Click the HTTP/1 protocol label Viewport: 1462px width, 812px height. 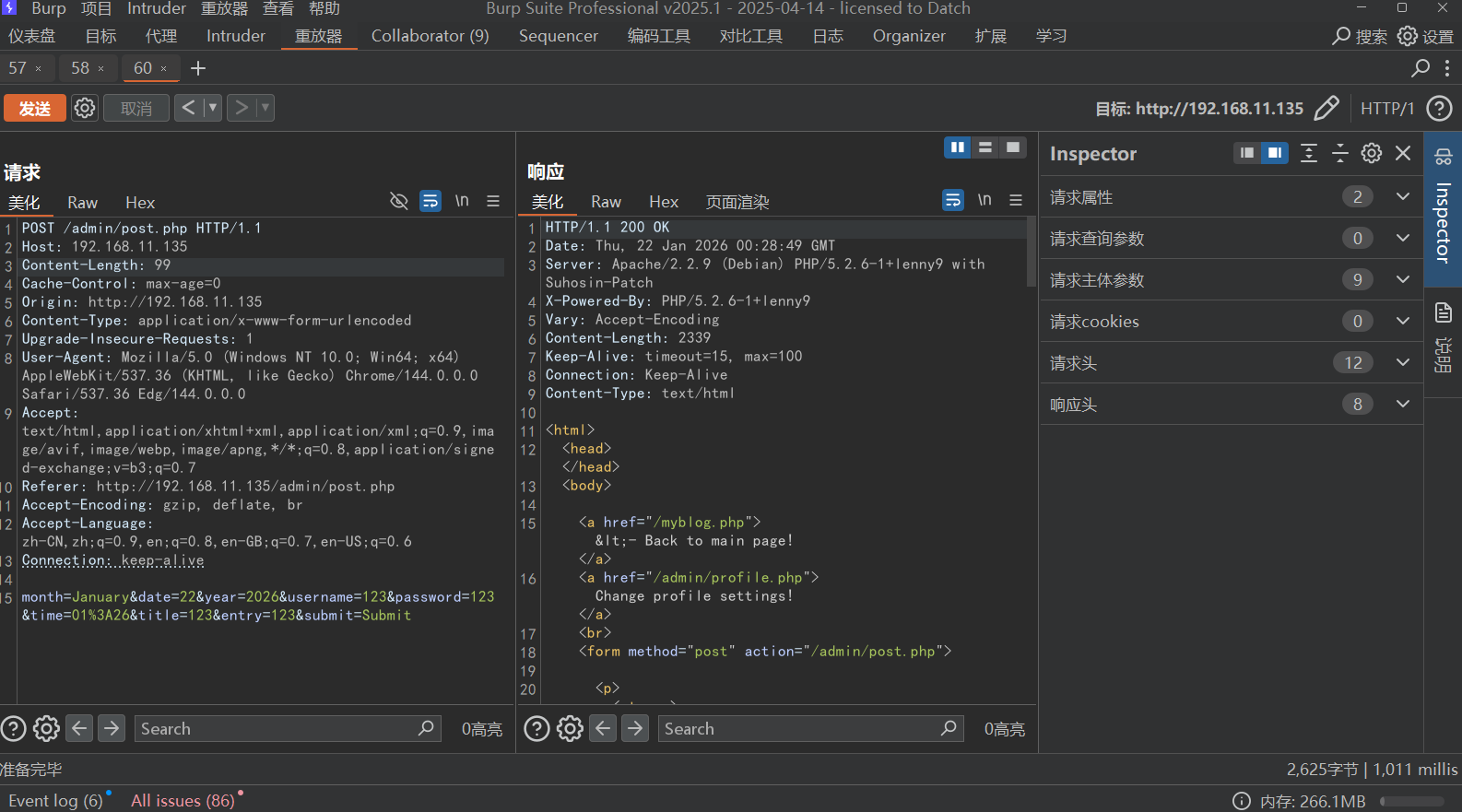(1387, 109)
